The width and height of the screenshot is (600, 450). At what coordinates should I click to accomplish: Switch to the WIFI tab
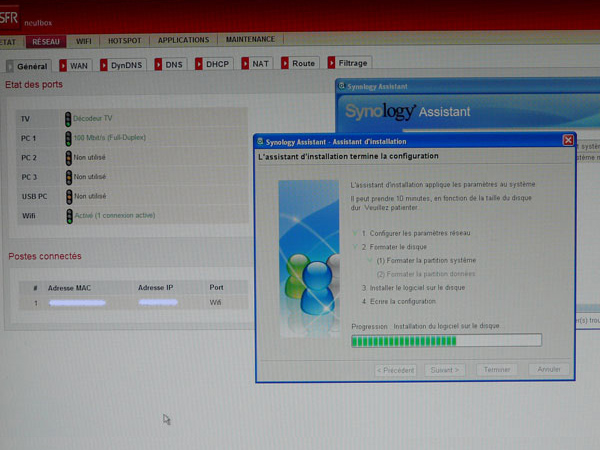point(83,41)
